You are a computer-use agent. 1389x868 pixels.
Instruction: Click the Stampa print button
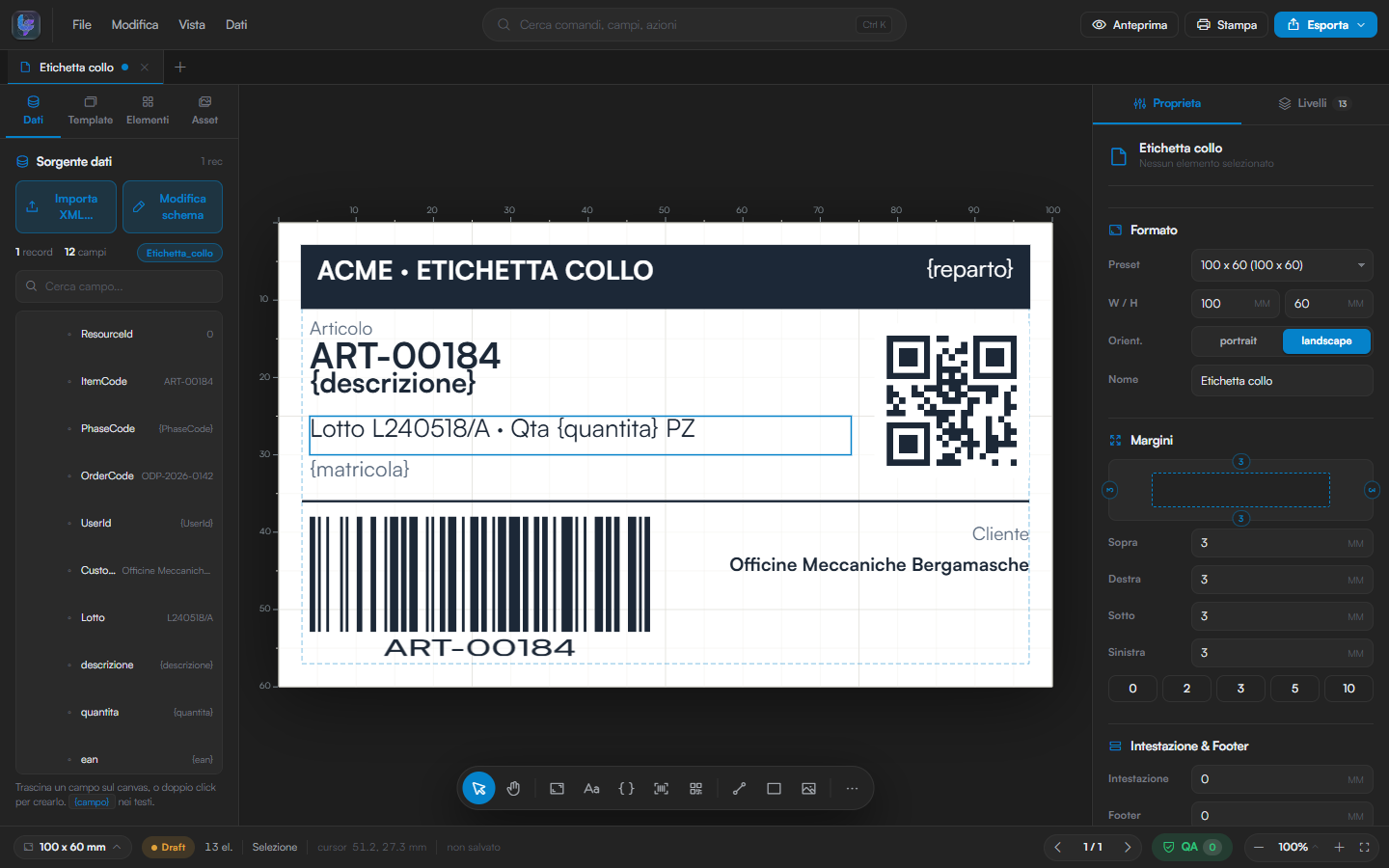(x=1227, y=25)
